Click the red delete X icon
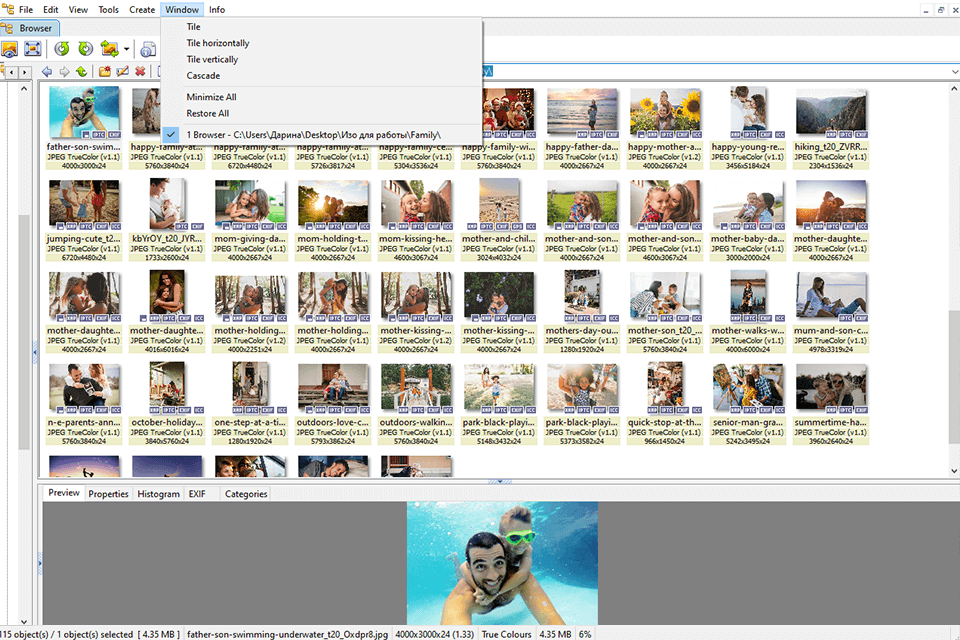960x640 pixels. pos(140,72)
